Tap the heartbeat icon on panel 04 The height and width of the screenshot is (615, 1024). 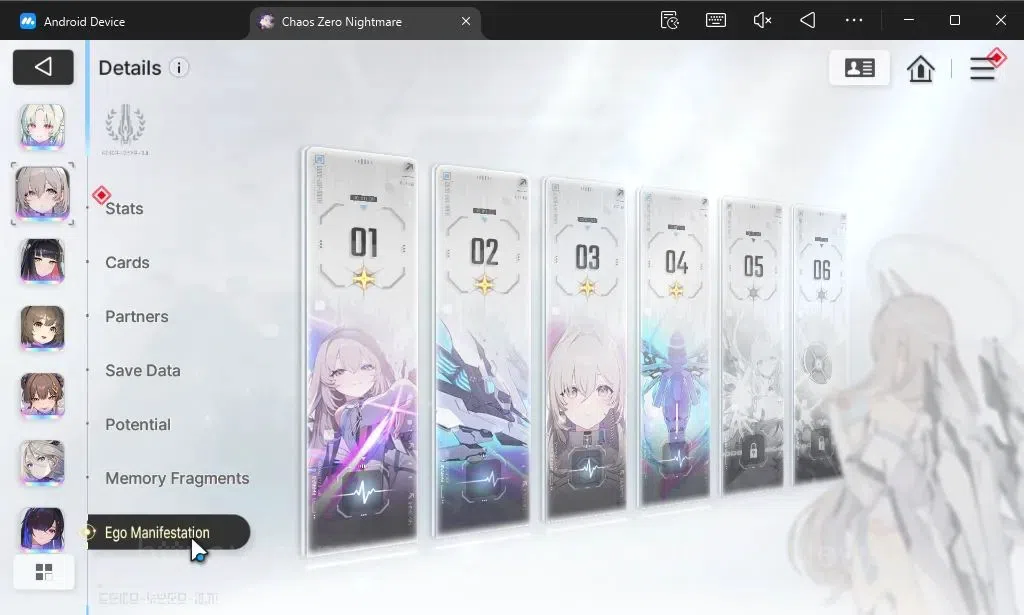click(x=677, y=458)
